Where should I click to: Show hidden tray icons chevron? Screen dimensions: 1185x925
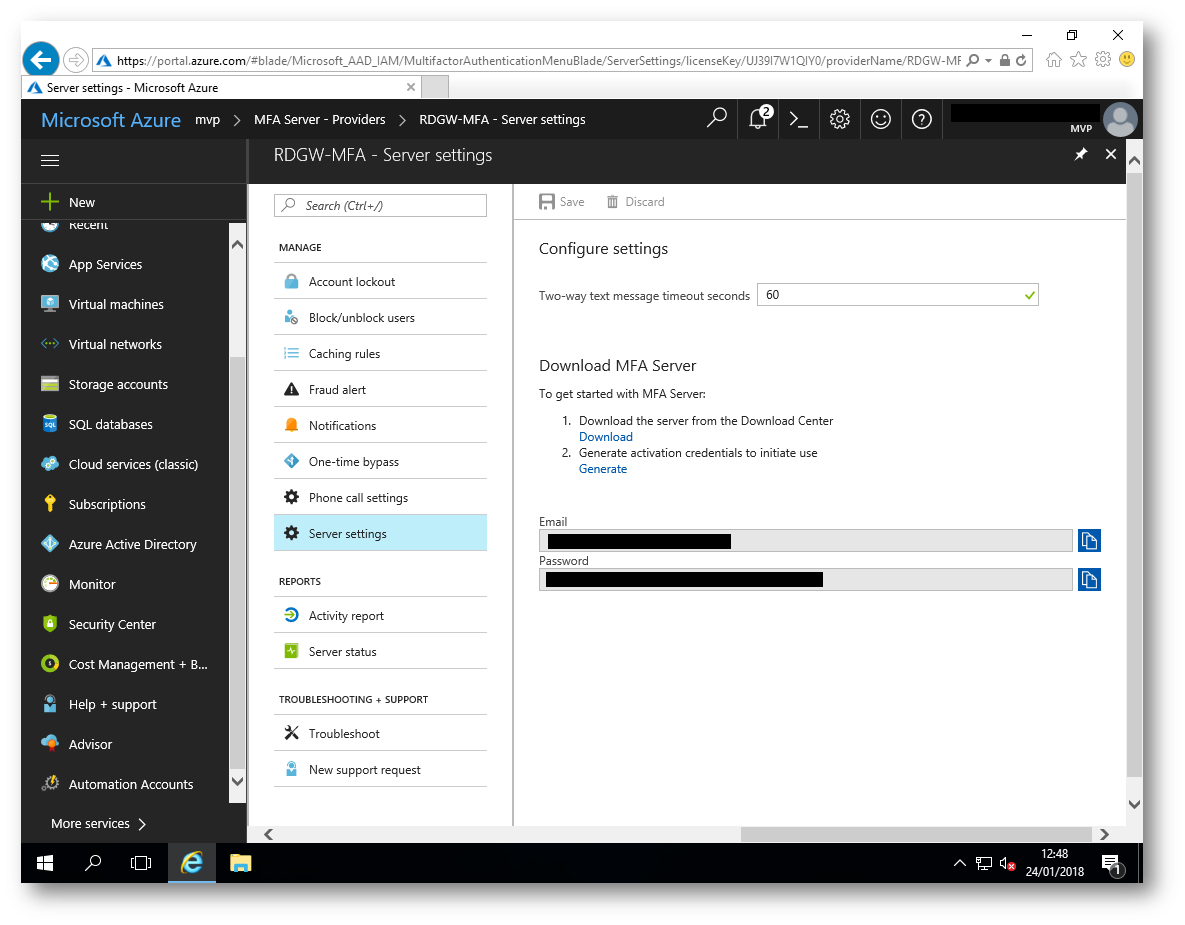[959, 863]
